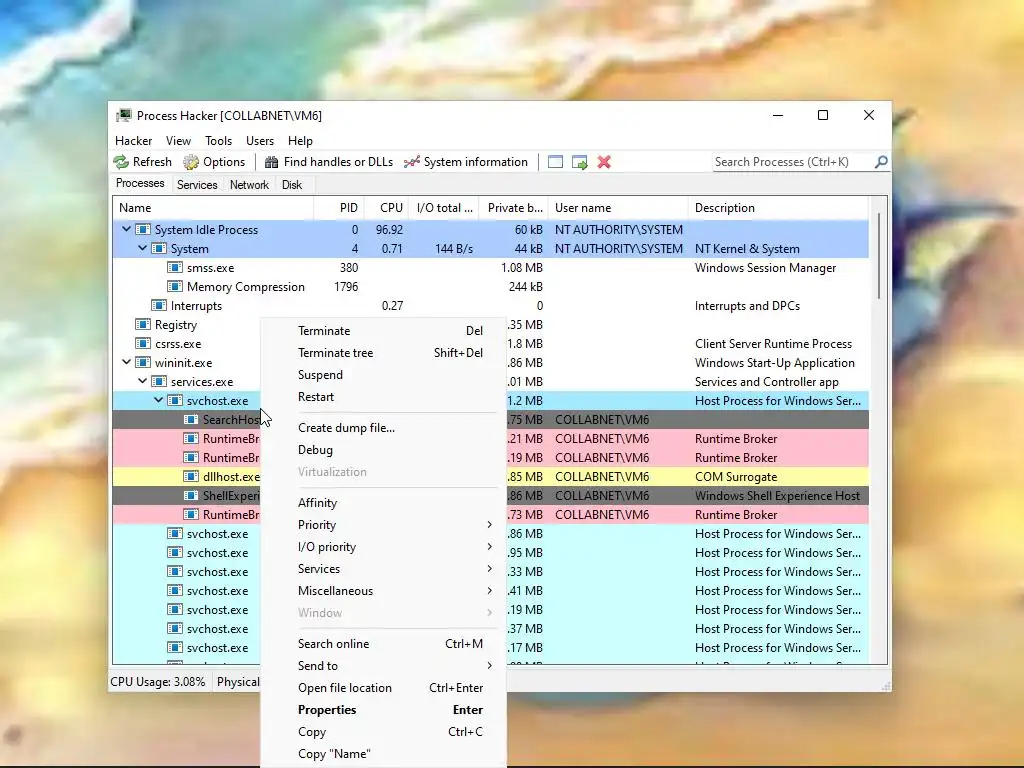Switch to the Network tab
1024x768 pixels.
point(249,185)
